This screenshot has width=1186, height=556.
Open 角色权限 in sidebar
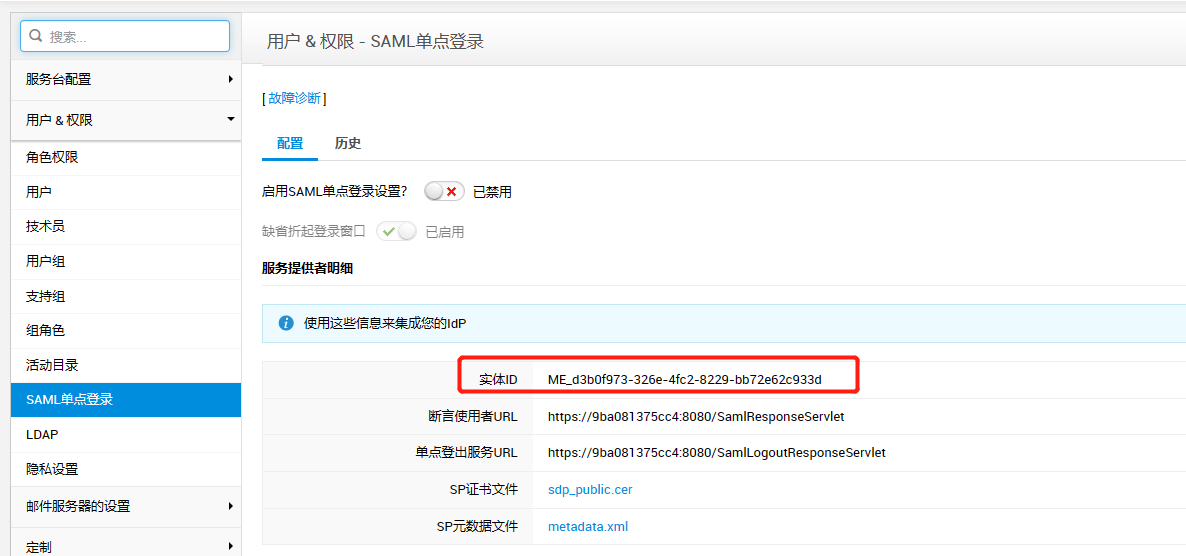pyautogui.click(x=52, y=157)
